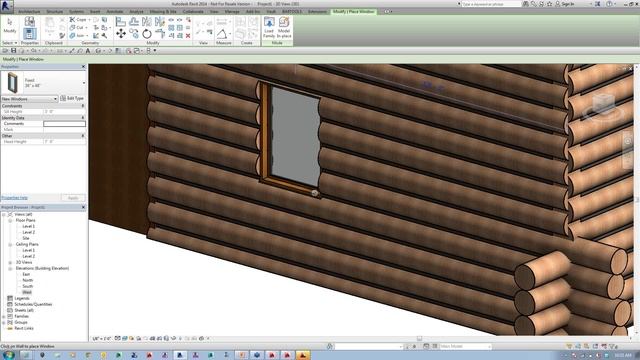Collapse the Other properties section
640x360 pixels.
tap(83, 136)
